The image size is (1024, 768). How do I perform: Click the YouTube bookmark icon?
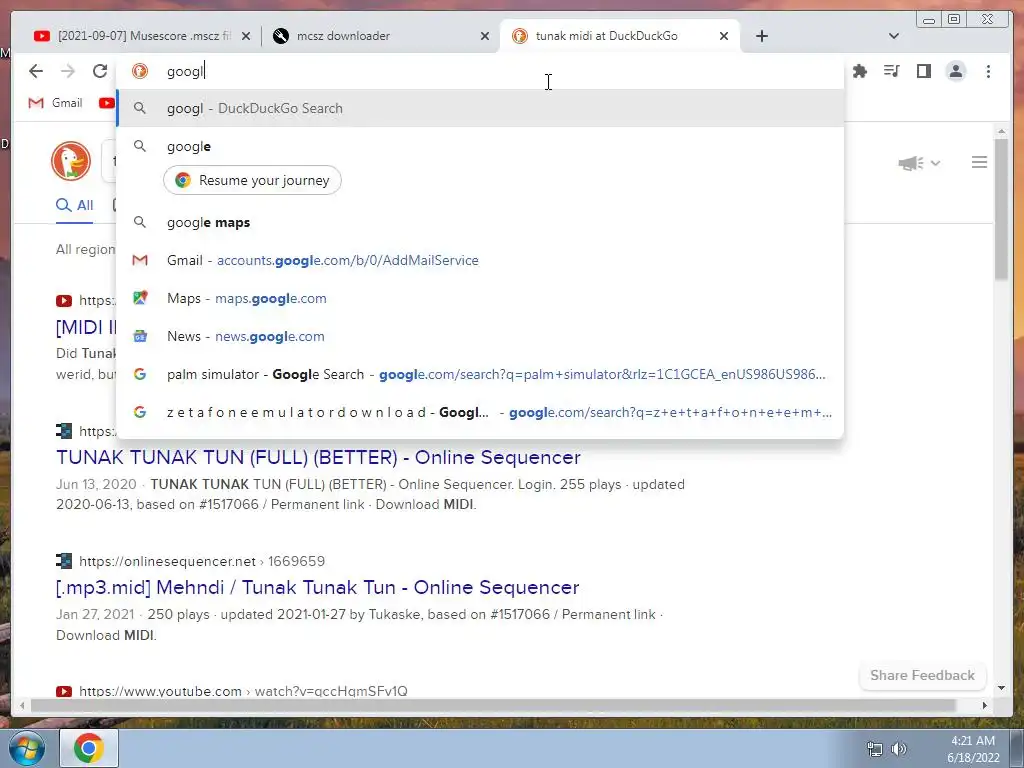tap(106, 103)
